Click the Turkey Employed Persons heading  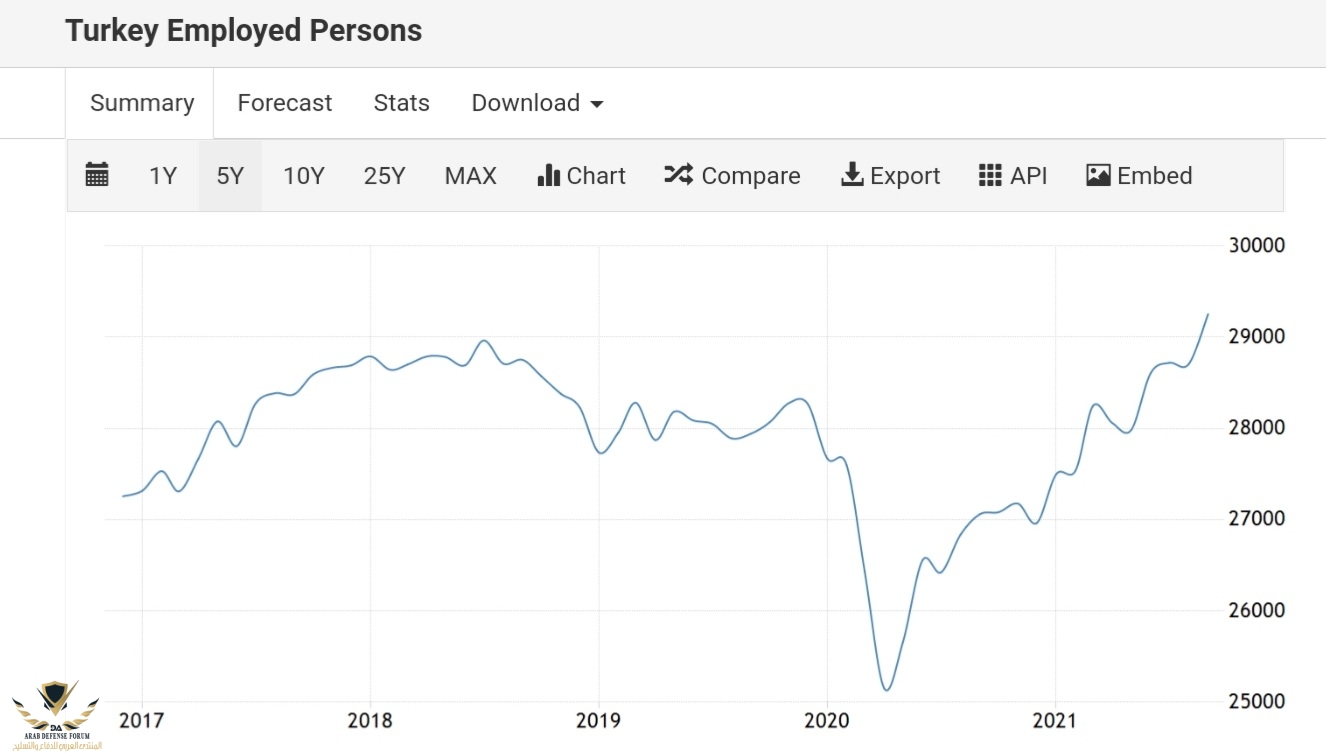pyautogui.click(x=244, y=31)
